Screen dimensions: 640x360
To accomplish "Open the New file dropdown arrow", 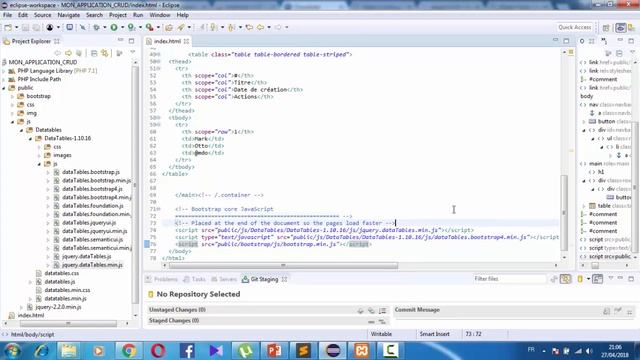I will (16, 27).
